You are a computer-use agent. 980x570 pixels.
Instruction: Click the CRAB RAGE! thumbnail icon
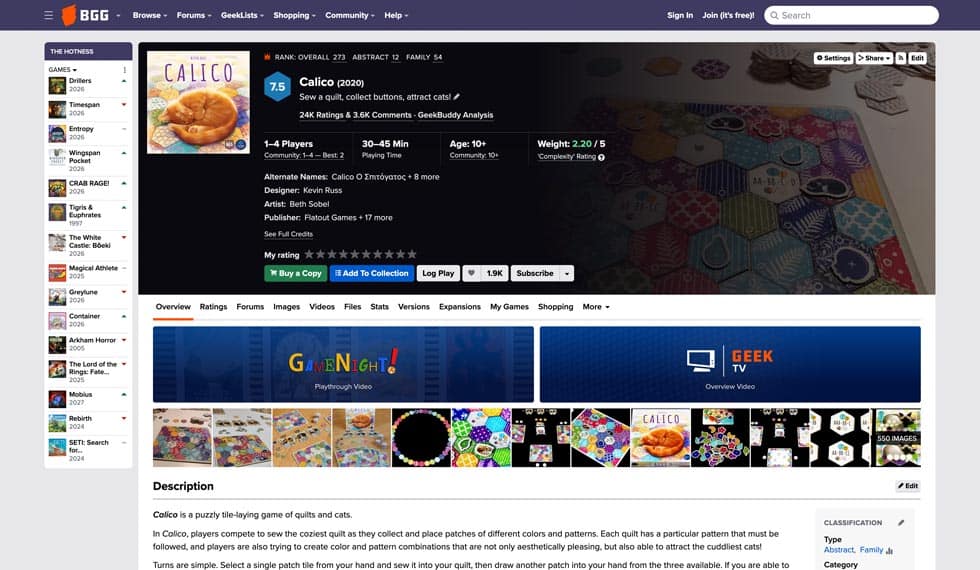tap(58, 188)
